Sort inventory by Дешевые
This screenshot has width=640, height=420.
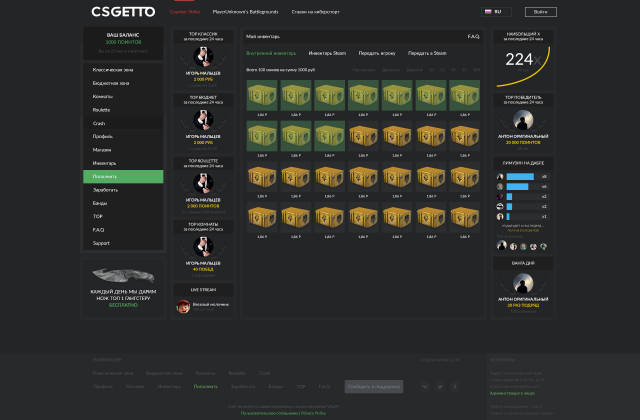(391, 70)
